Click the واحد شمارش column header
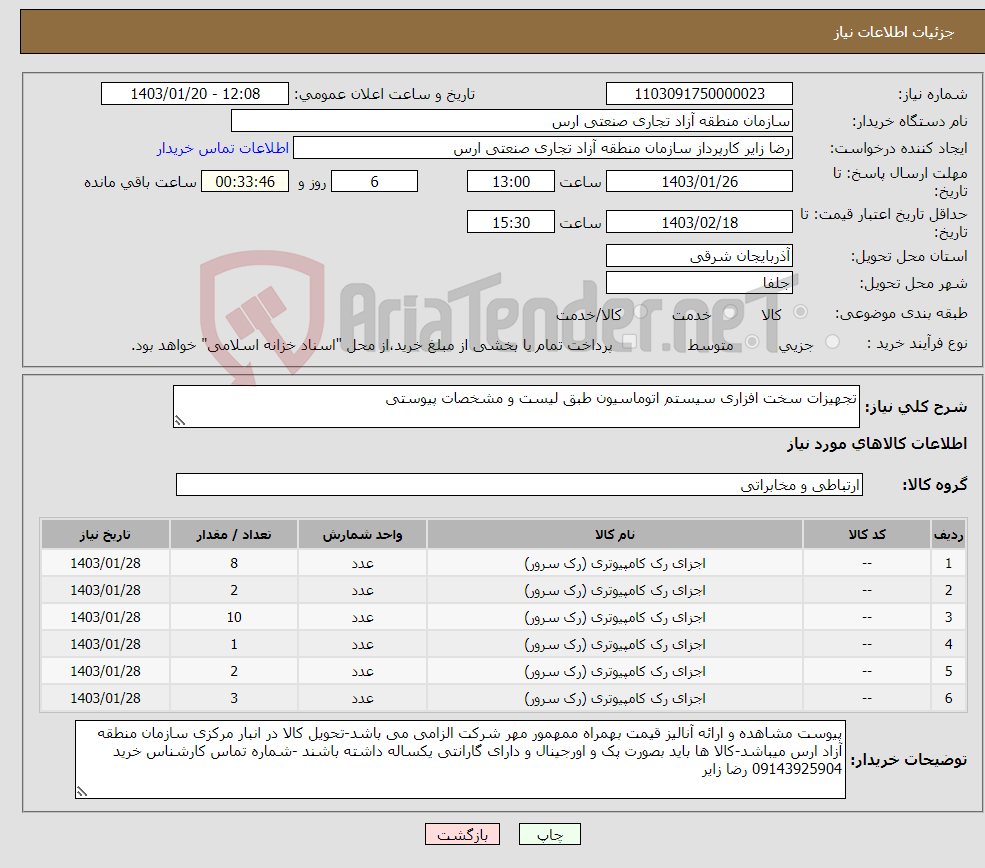Image resolution: width=985 pixels, height=868 pixels. click(362, 534)
